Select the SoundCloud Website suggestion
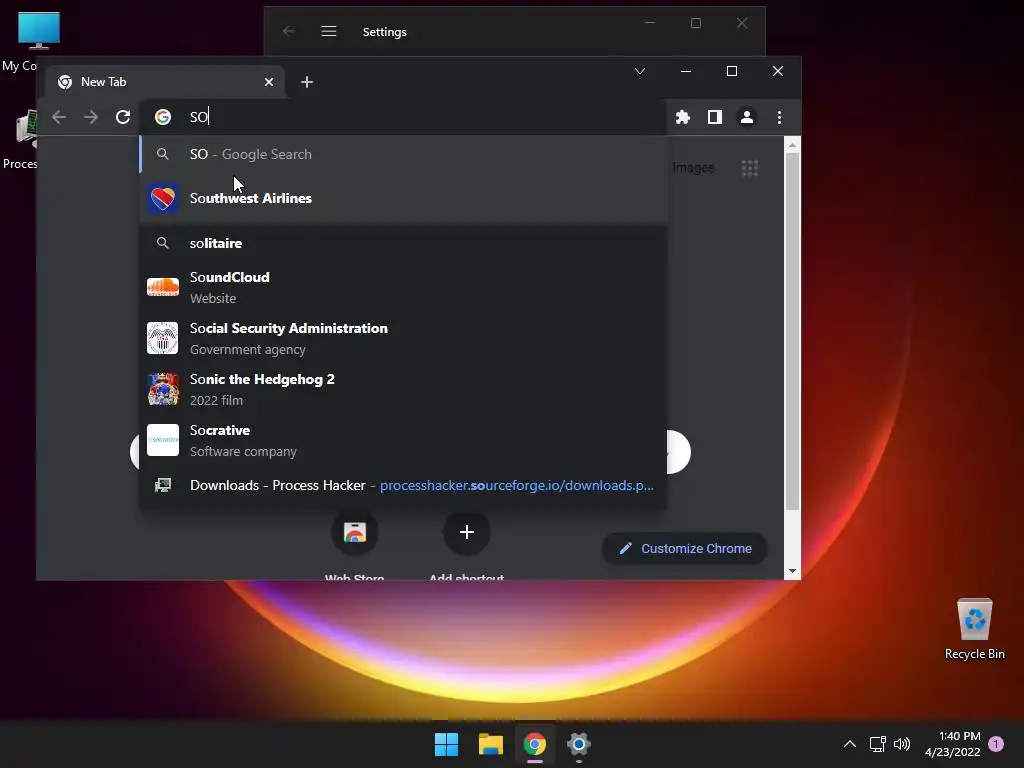Viewport: 1024px width, 768px height. click(x=403, y=287)
